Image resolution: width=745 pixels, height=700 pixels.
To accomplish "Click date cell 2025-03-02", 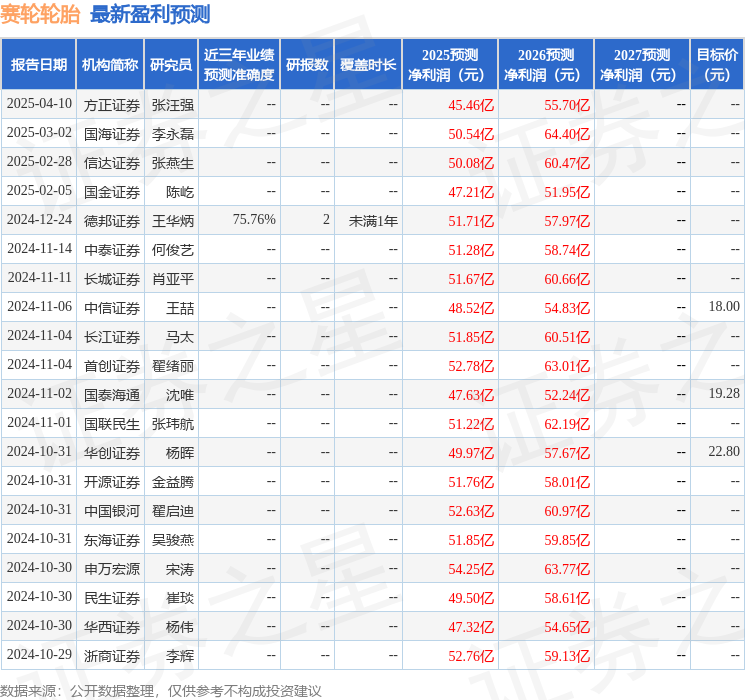I will point(39,133).
